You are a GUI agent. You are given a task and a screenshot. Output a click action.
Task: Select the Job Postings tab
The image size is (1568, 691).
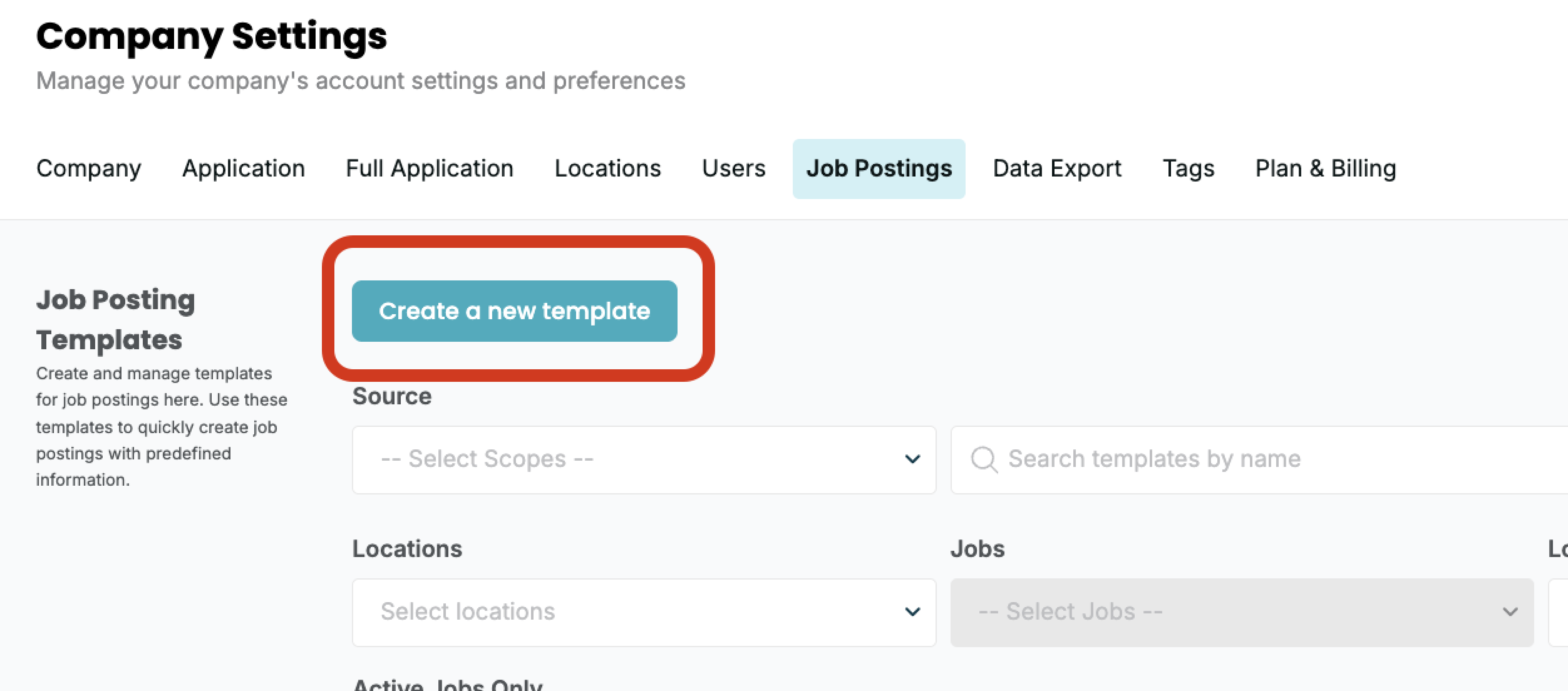coord(879,169)
